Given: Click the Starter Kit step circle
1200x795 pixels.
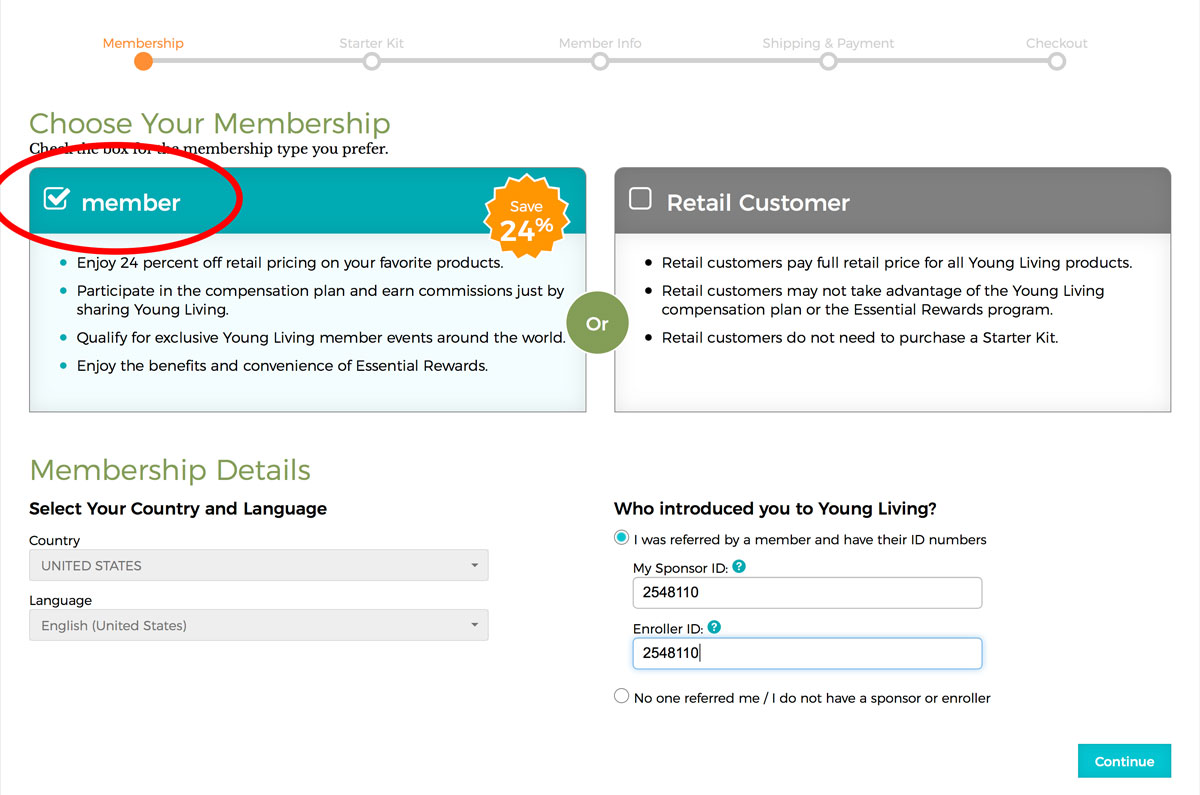Looking at the screenshot, I should click(x=372, y=62).
